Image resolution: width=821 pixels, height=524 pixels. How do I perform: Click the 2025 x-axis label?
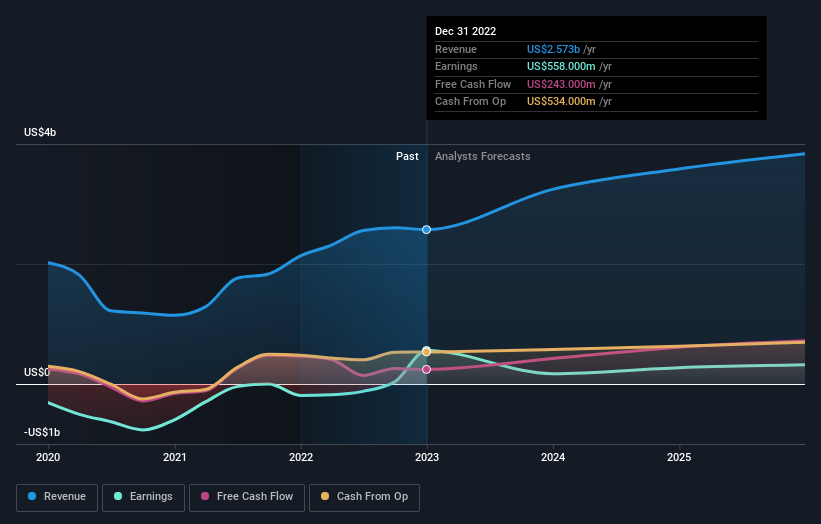[679, 458]
